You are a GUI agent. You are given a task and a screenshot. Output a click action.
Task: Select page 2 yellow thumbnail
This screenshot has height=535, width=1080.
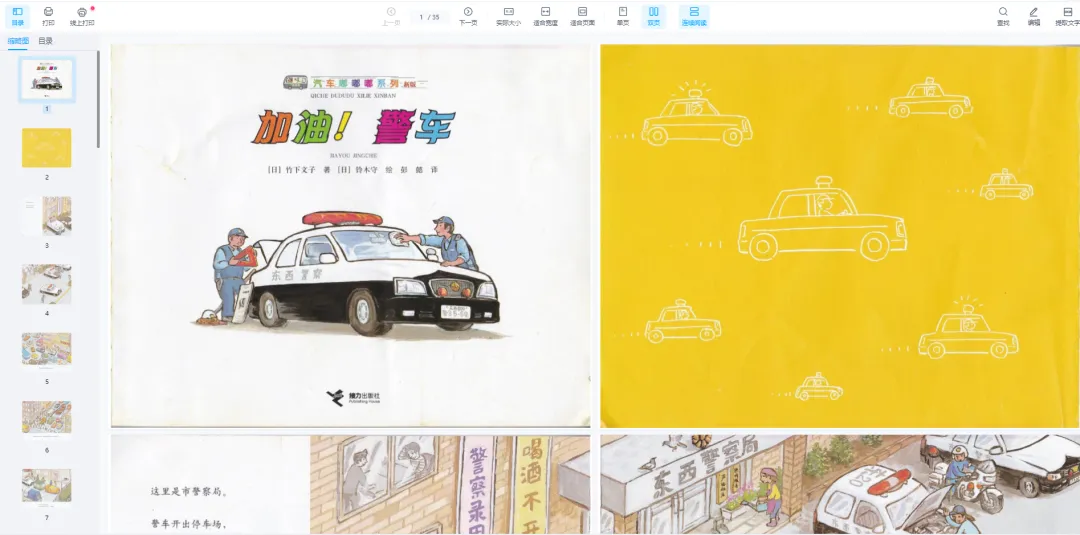pos(47,147)
